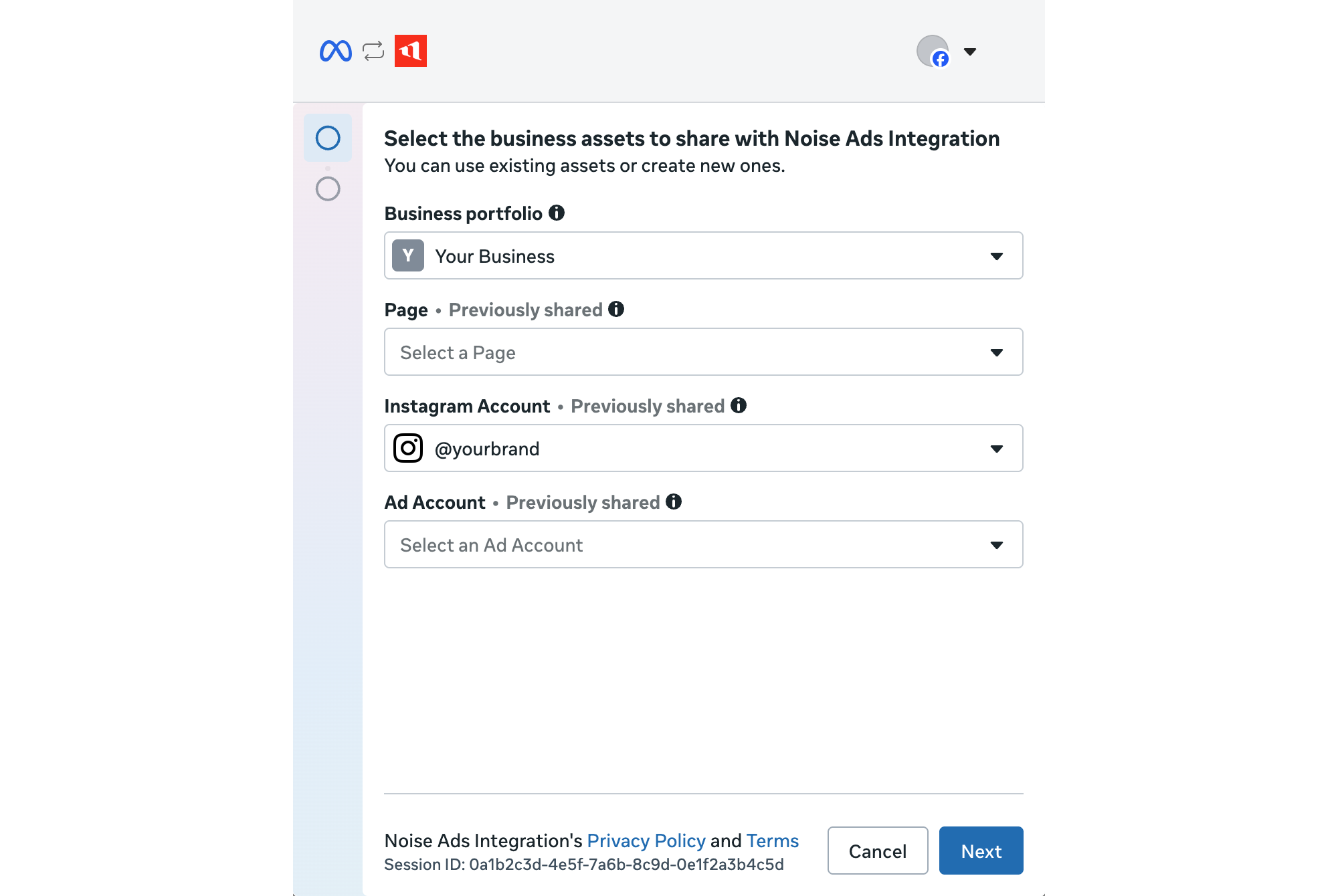Expand the @yourbrand Instagram dropdown arrow
The height and width of the screenshot is (896, 1338).
997,449
